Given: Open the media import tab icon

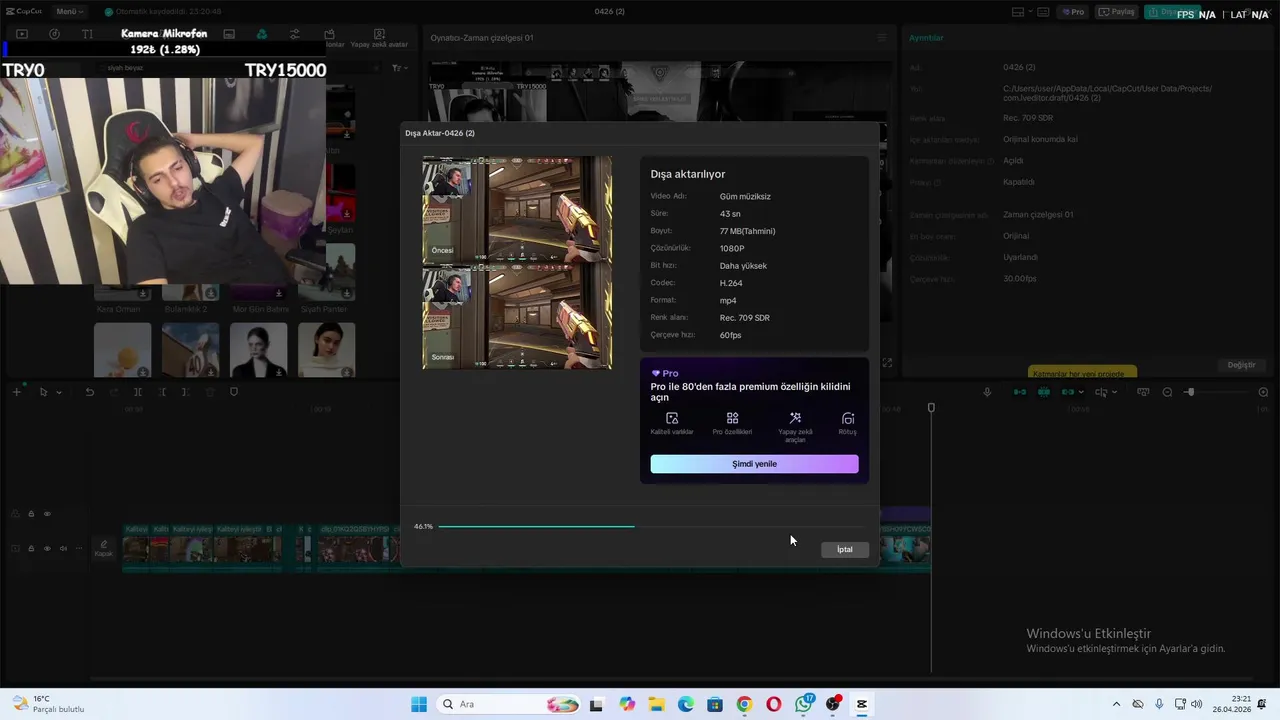Looking at the screenshot, I should [x=21, y=34].
